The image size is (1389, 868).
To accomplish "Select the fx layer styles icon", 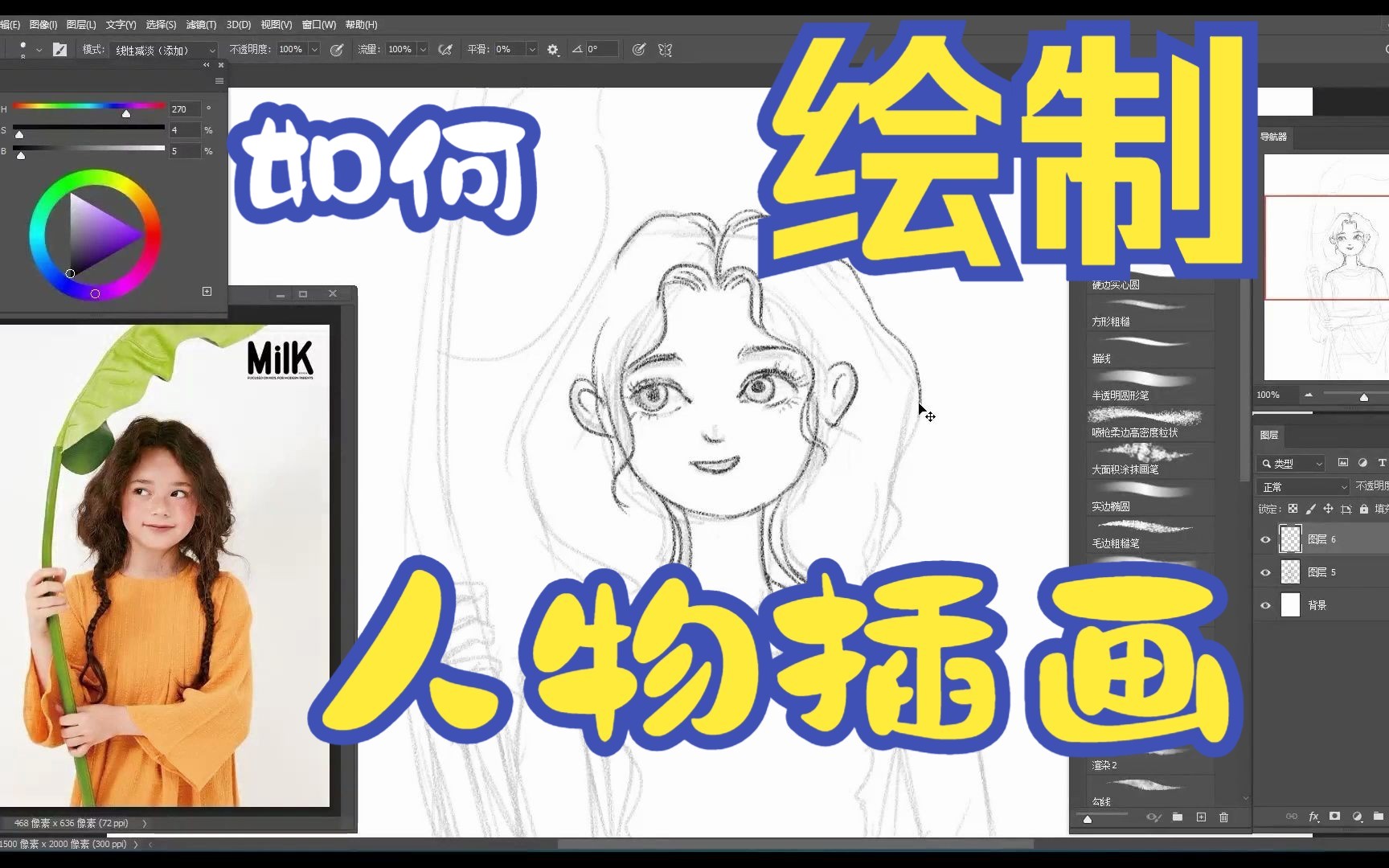I will pos(1313,817).
